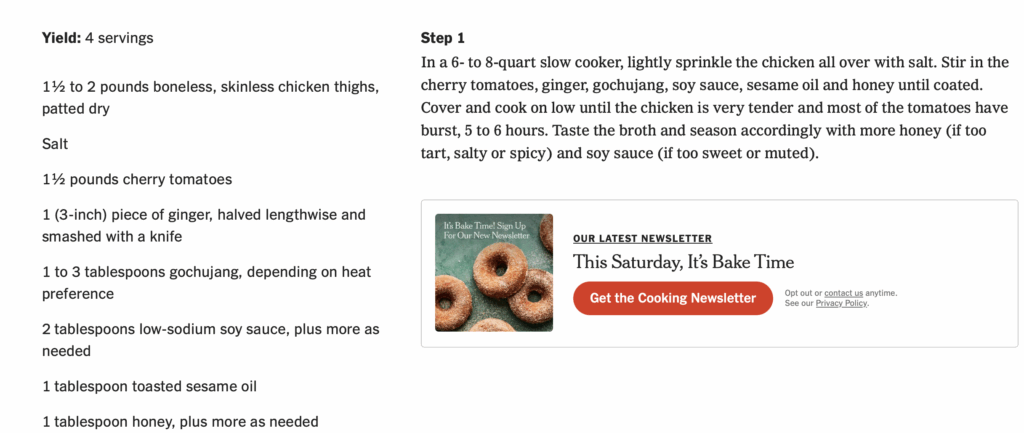Open the Our Latest Newsletter heading link
Viewport: 1024px width, 433px height.
coord(642,239)
